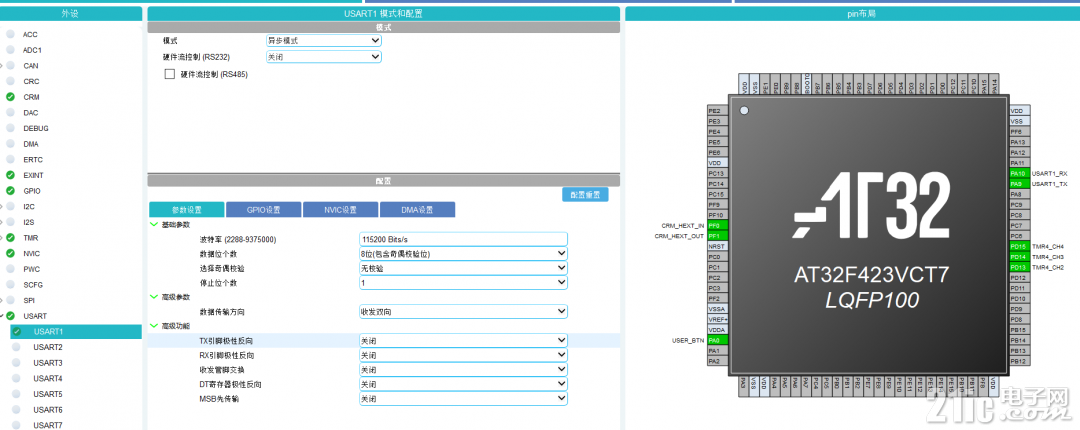
Task: Select the CRC peripheral entry
Action: [30, 81]
